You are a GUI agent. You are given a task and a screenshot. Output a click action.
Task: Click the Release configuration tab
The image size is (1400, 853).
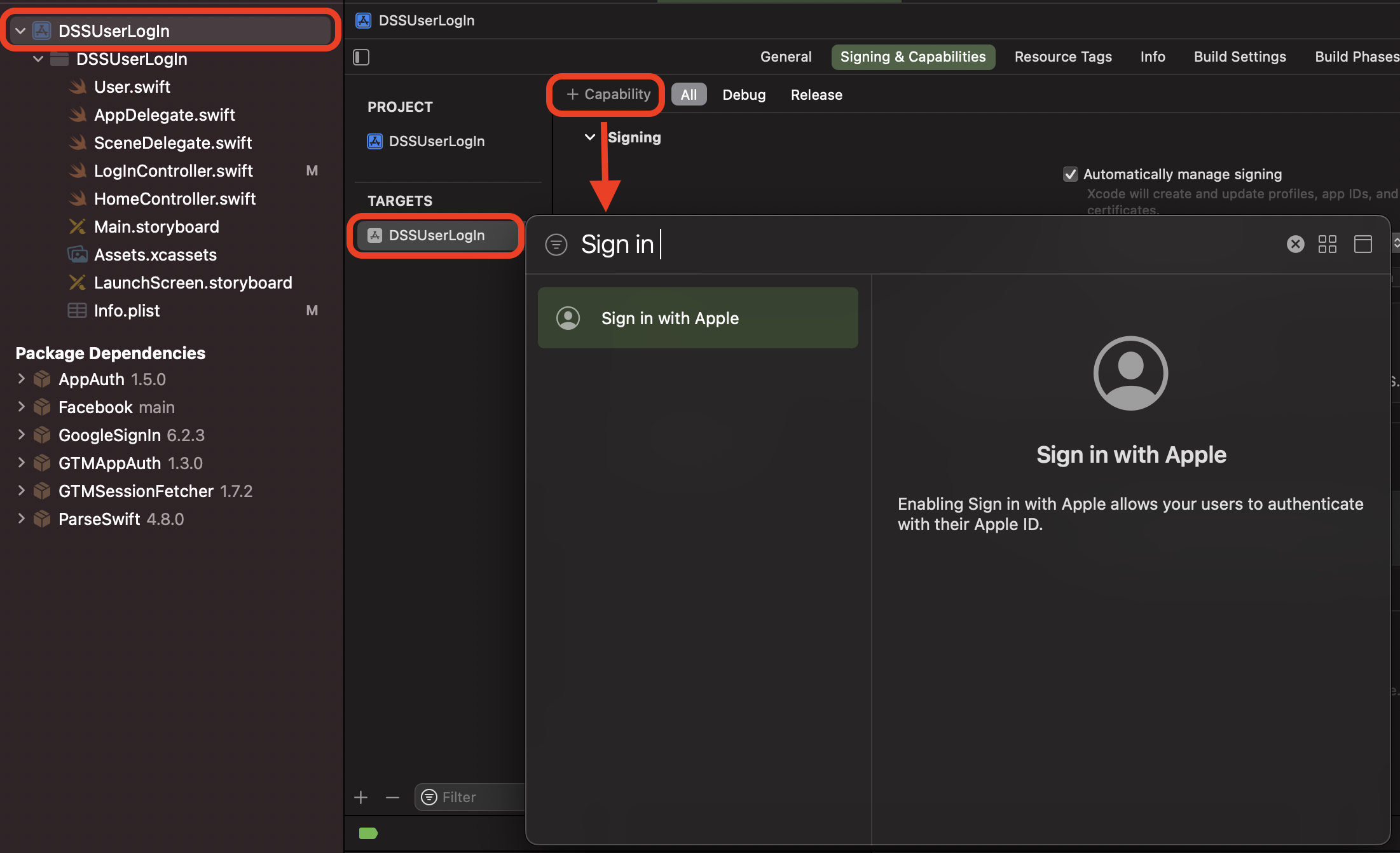815,93
